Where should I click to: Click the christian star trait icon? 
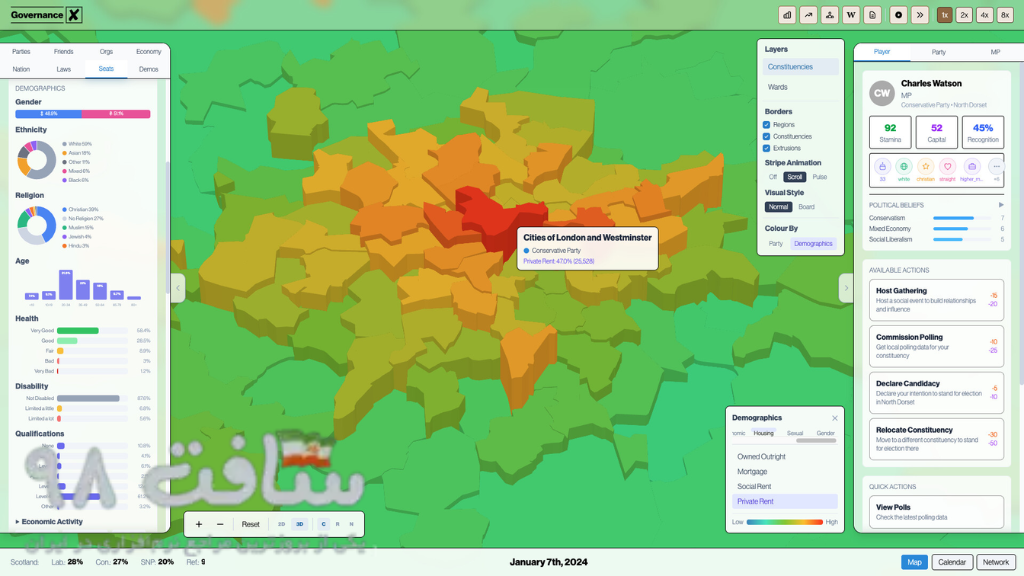[925, 167]
